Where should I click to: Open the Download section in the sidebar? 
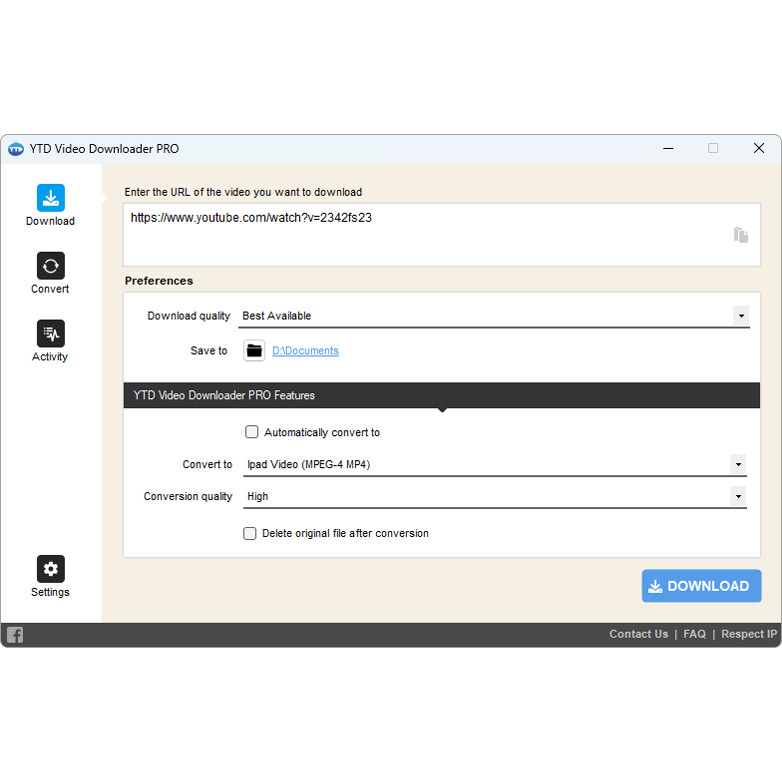pyautogui.click(x=50, y=205)
